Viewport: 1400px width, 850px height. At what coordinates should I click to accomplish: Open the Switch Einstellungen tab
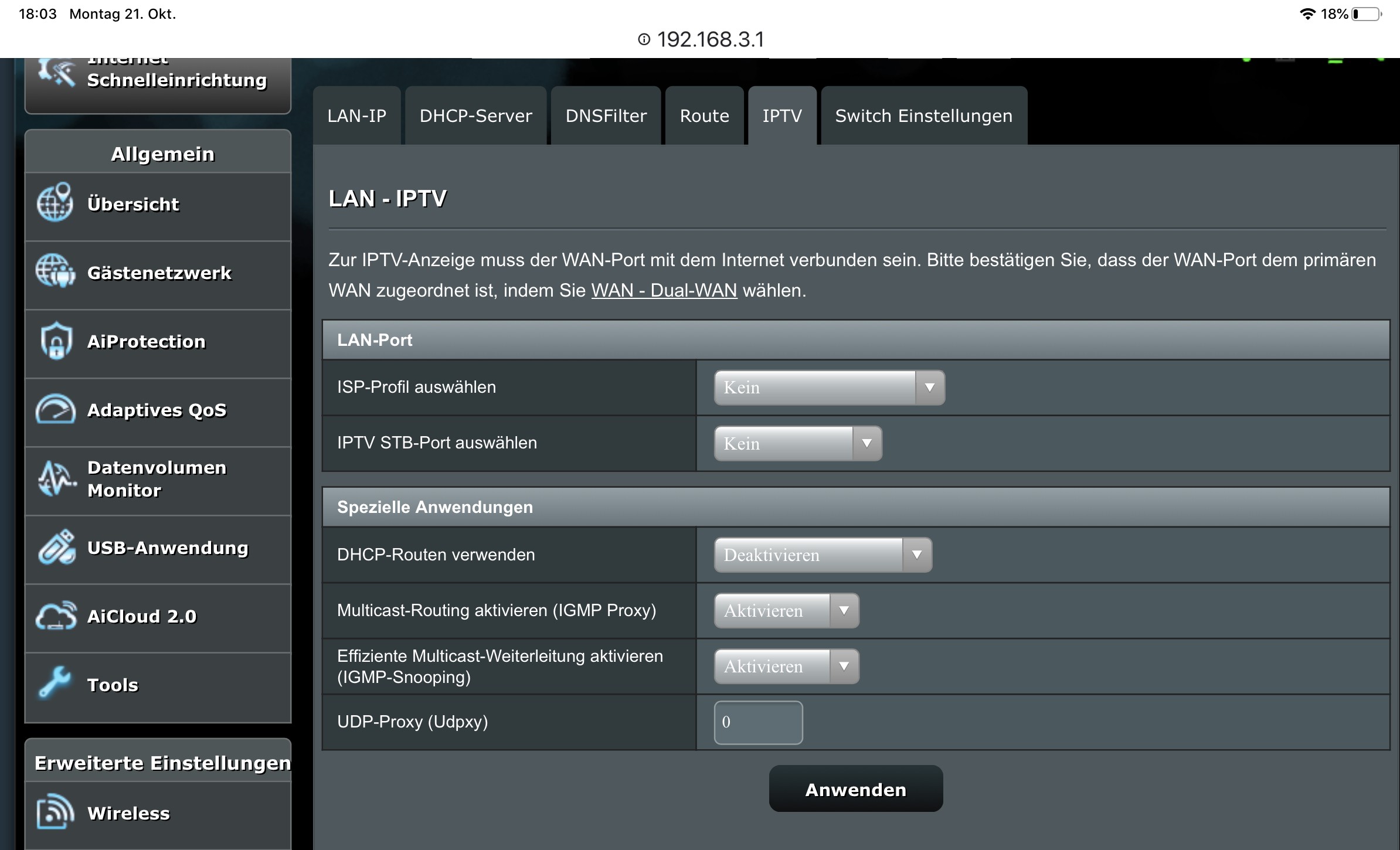[923, 116]
